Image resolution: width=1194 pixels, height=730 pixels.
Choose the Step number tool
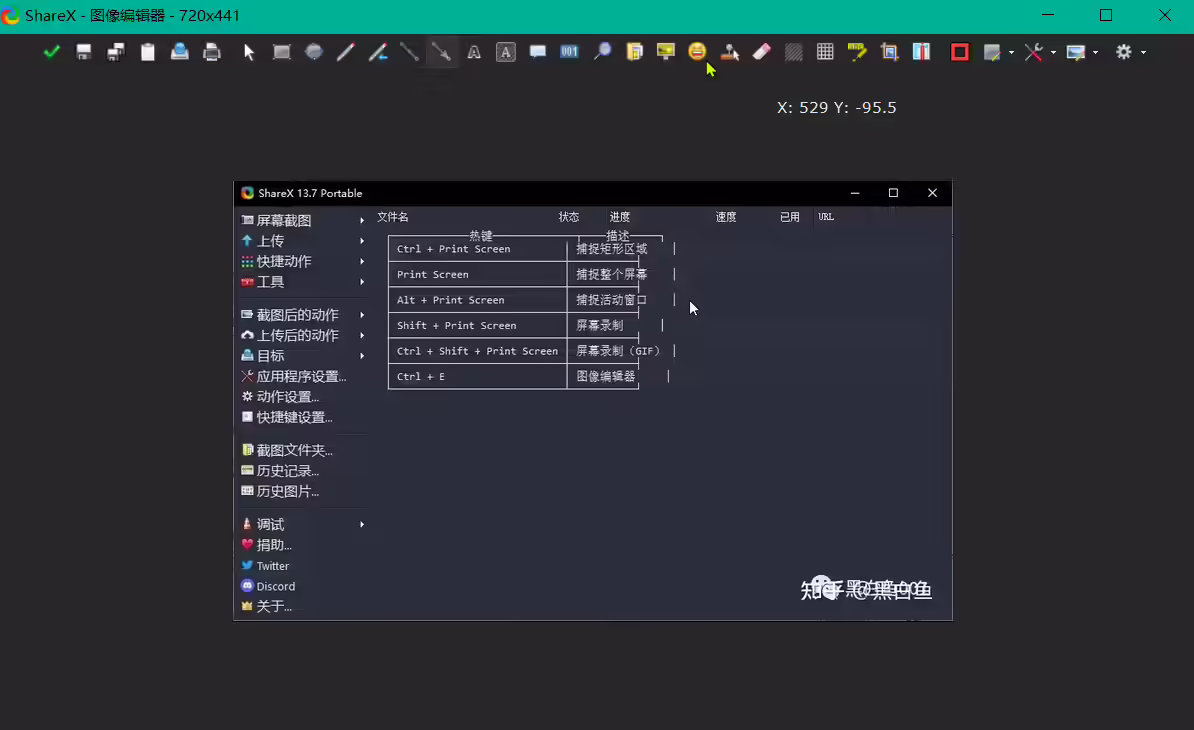click(x=570, y=52)
